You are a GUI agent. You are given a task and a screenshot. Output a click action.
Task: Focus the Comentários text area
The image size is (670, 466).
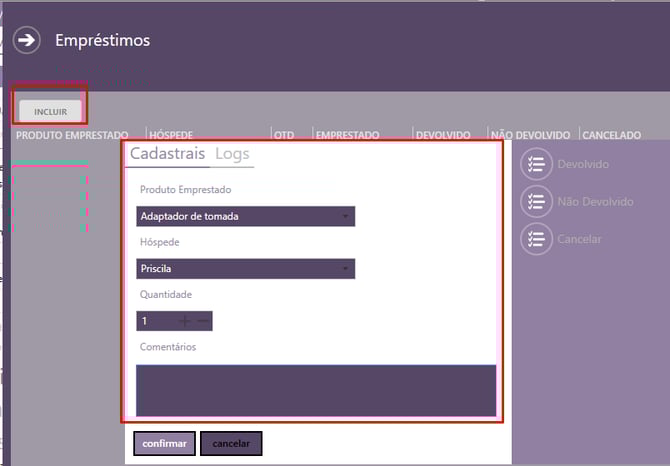315,389
